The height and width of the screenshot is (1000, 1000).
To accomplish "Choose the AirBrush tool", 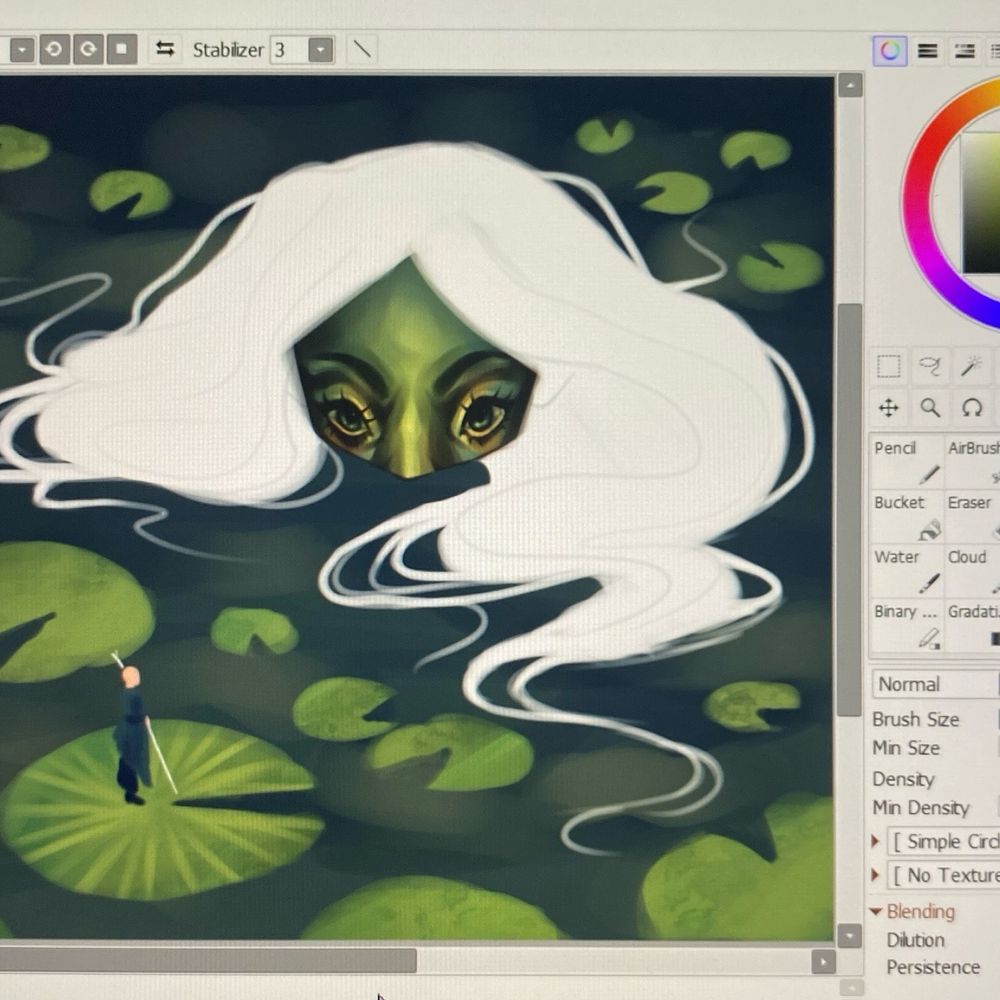I will click(x=973, y=461).
